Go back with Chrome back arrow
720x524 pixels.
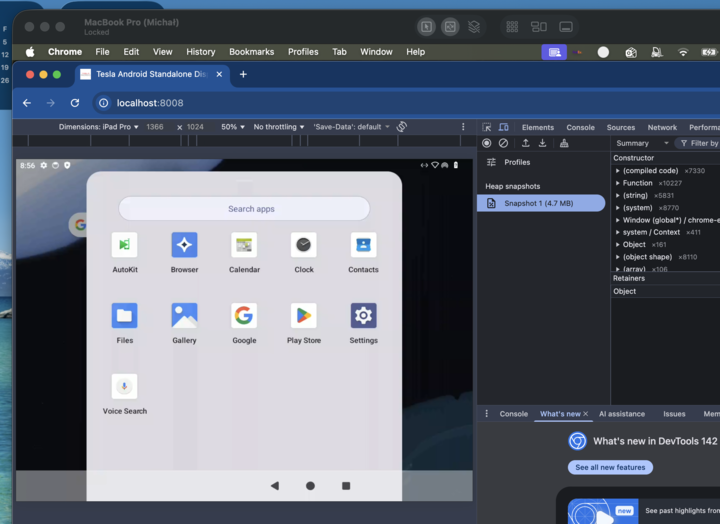click(27, 103)
